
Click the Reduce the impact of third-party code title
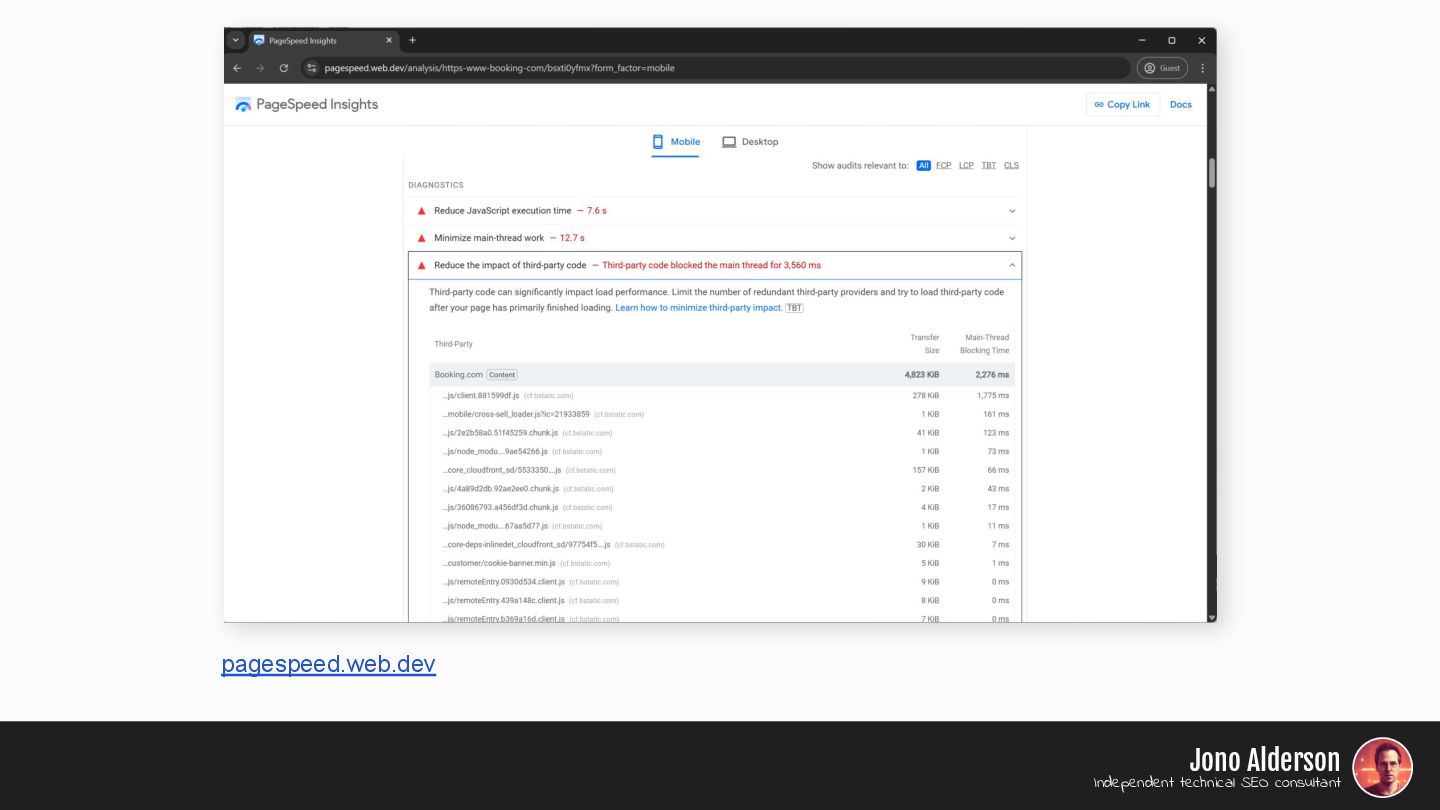point(510,265)
